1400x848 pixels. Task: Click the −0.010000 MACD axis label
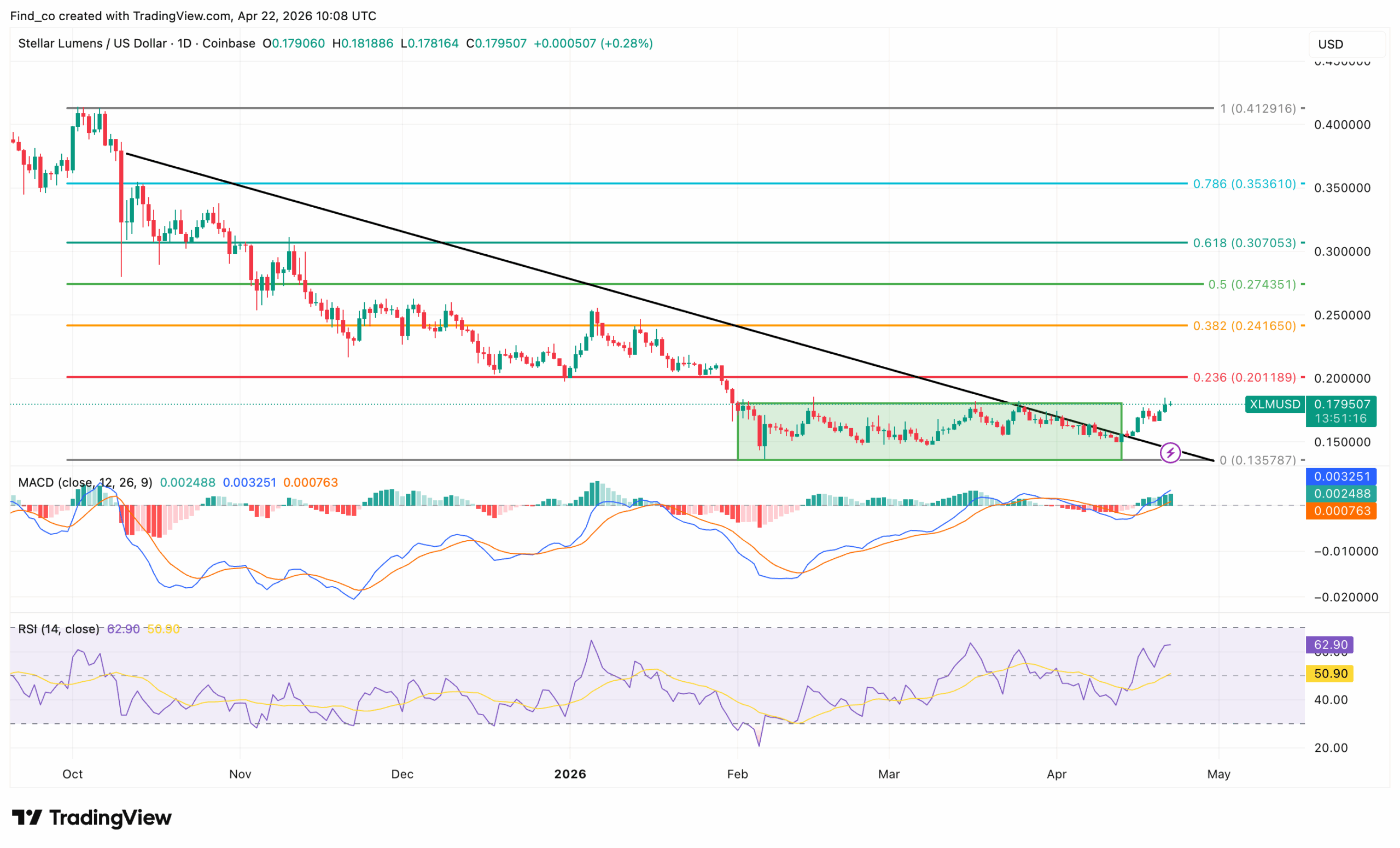coord(1346,551)
